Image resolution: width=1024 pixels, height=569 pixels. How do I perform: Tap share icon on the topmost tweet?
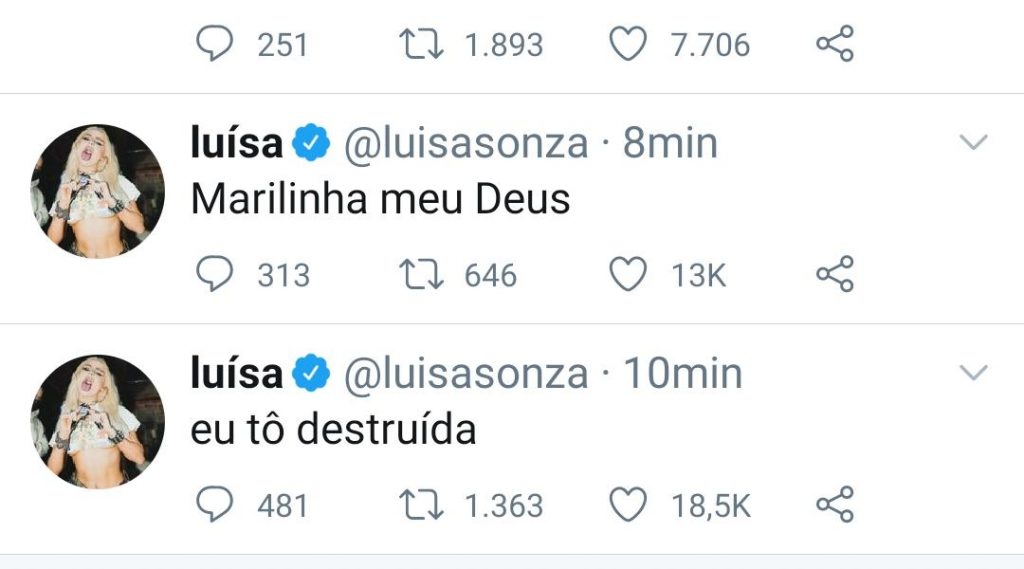point(835,44)
